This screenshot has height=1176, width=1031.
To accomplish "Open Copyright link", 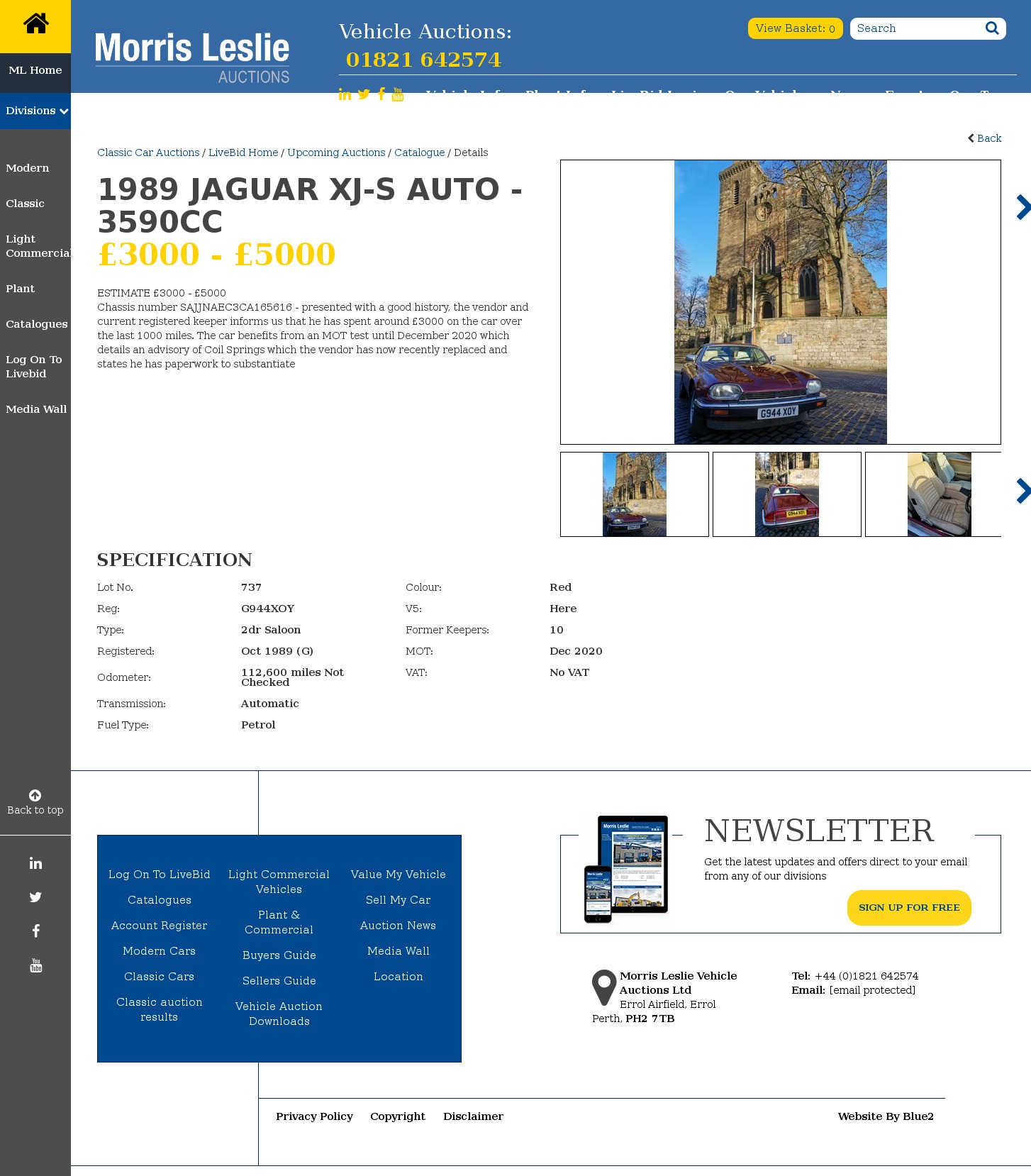I will tap(398, 1116).
